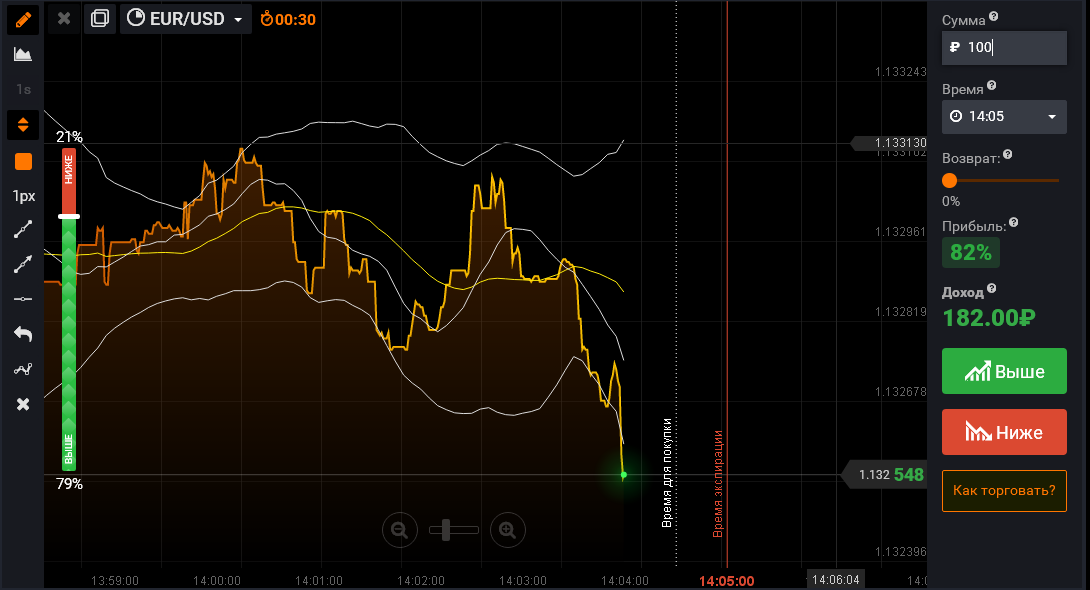Click help icon next to Сумма
Screen dimensions: 1090x590
[993, 18]
